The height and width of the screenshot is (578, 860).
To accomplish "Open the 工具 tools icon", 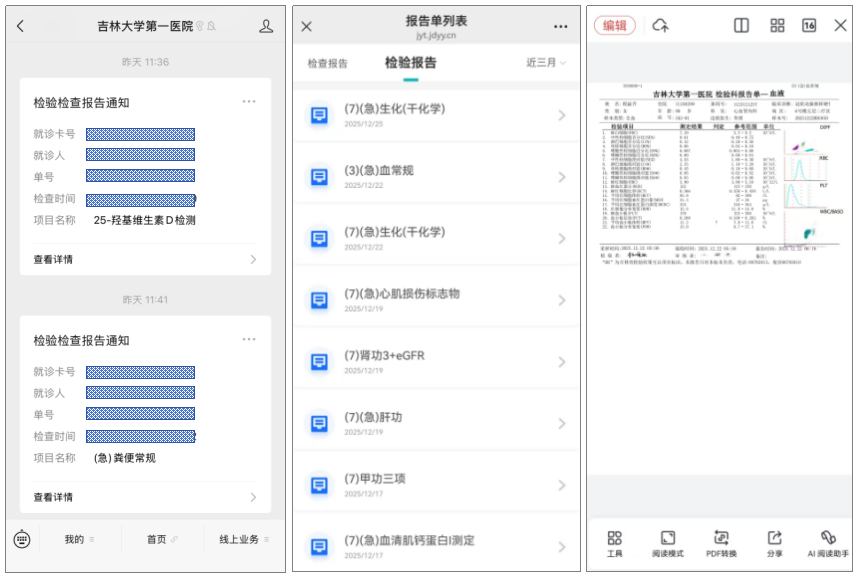I will click(x=614, y=543).
